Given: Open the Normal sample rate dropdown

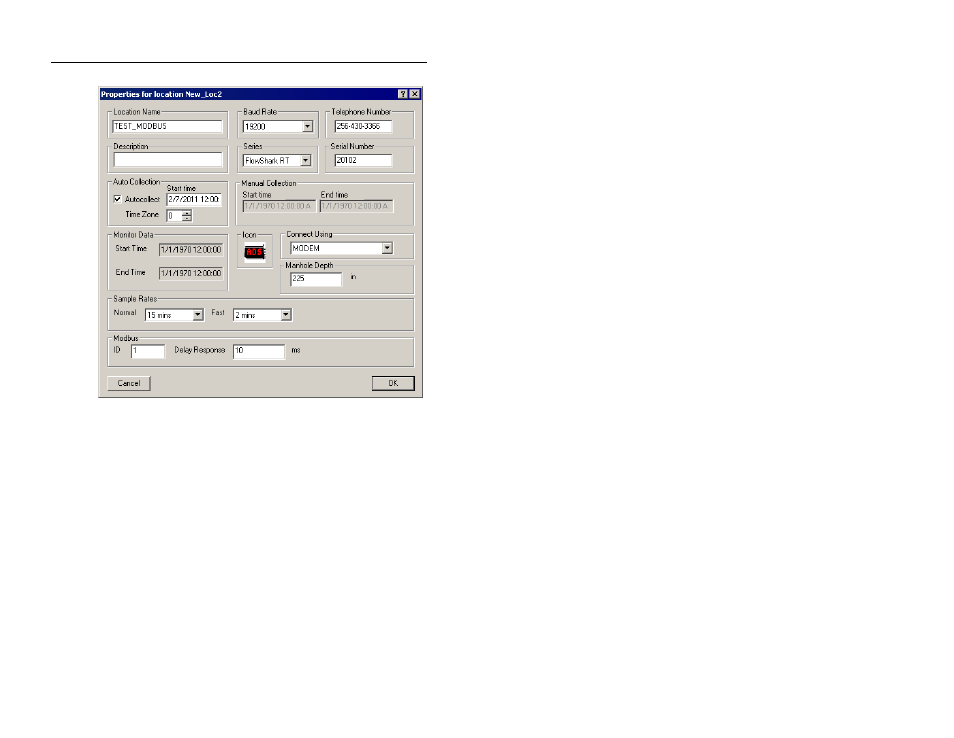Looking at the screenshot, I should 198,315.
